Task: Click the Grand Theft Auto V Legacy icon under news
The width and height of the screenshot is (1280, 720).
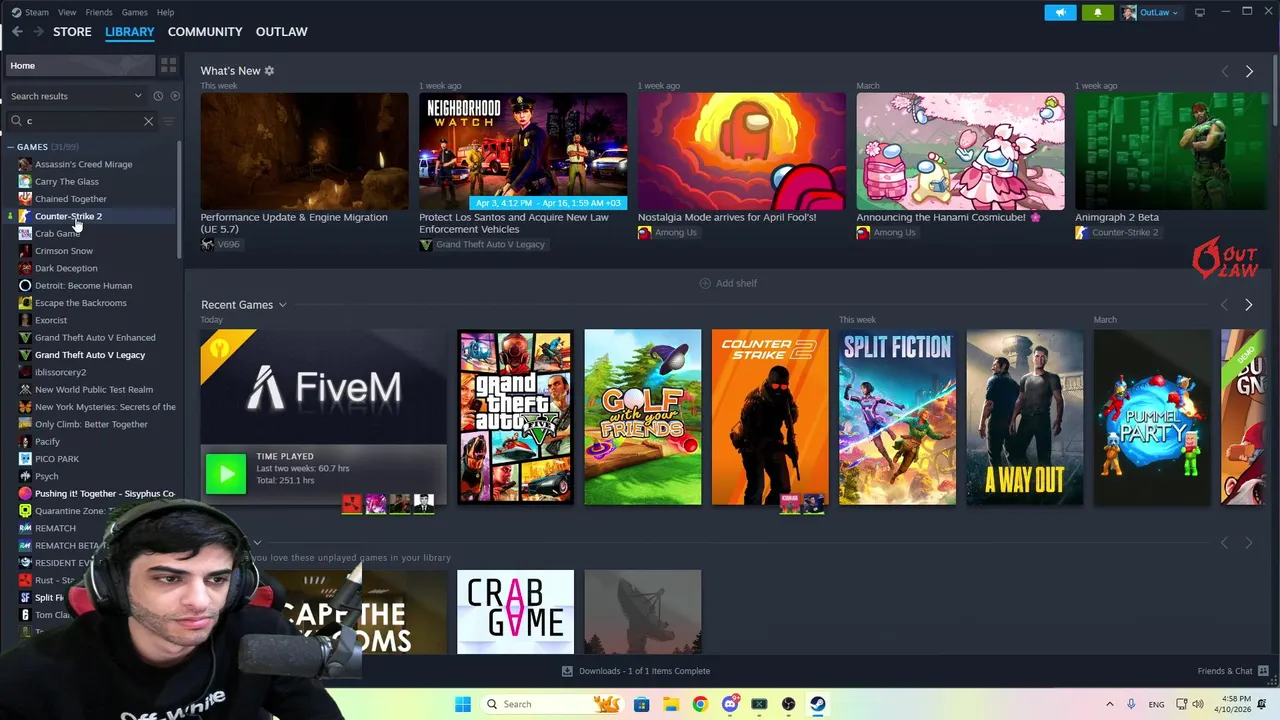Action: click(425, 244)
